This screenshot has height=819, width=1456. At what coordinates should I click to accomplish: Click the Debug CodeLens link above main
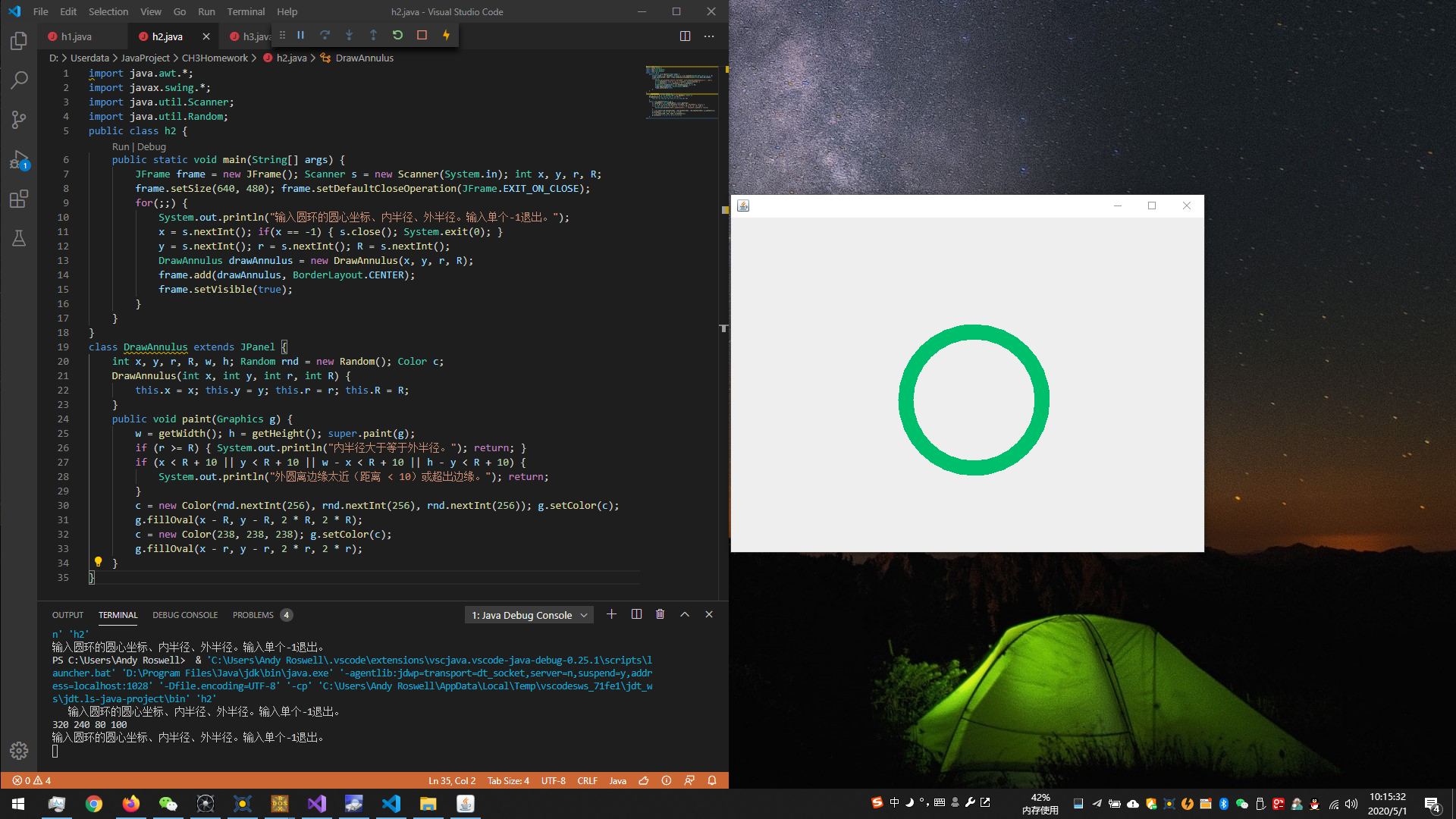(x=152, y=146)
